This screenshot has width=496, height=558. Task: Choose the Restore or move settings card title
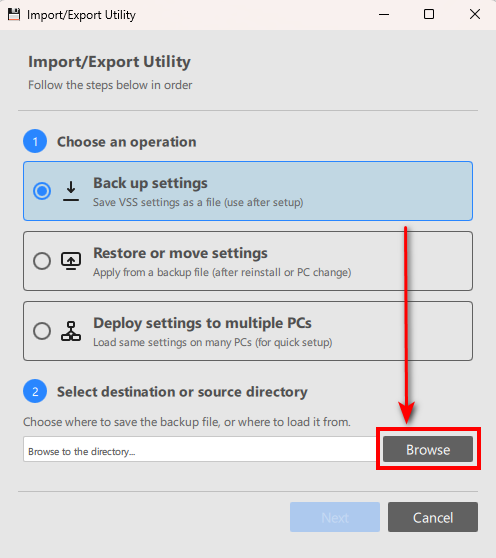[180, 253]
